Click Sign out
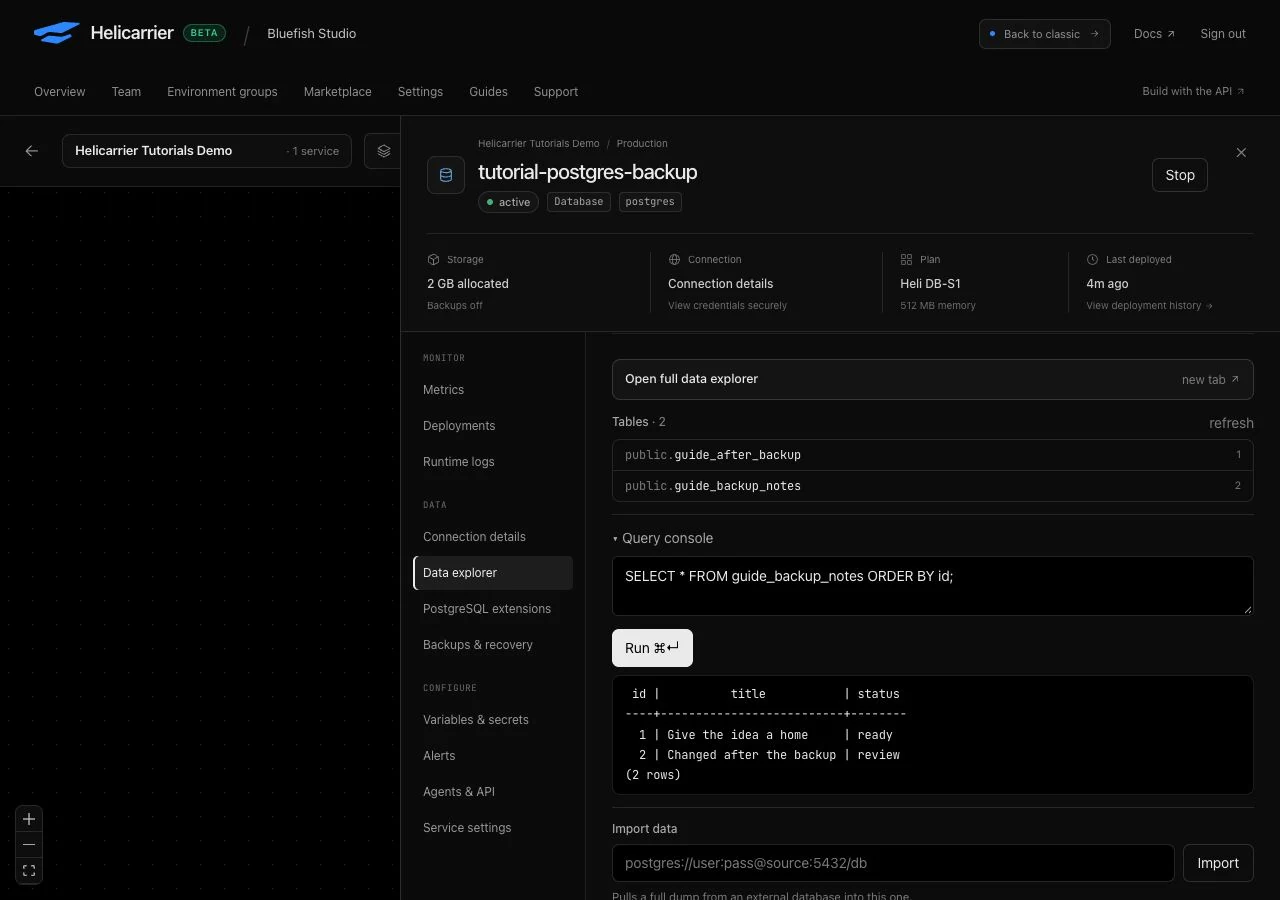 pos(1223,34)
